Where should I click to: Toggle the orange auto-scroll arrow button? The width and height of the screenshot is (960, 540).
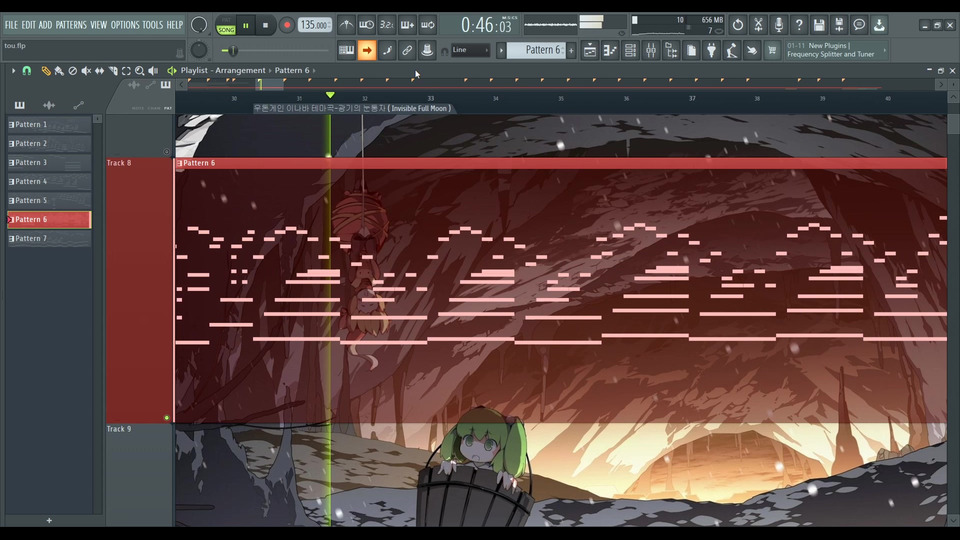[367, 50]
